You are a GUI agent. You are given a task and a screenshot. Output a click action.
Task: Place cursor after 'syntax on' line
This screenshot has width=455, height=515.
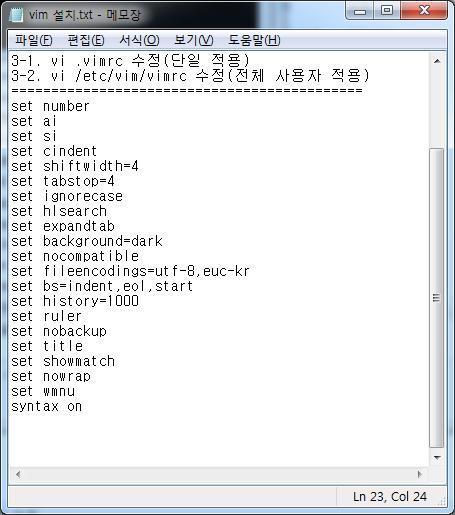click(x=83, y=407)
